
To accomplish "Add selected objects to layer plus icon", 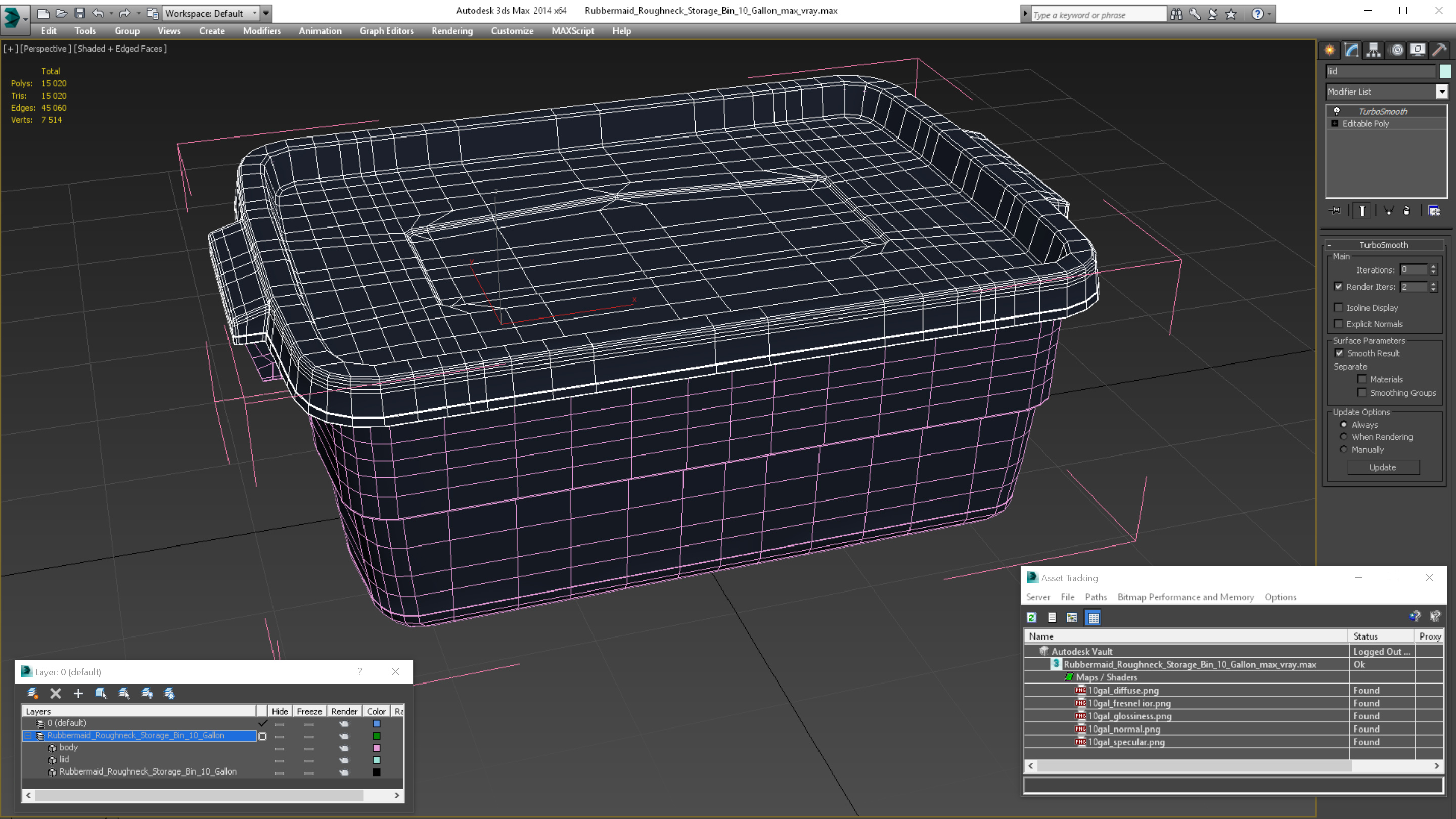I will point(78,693).
